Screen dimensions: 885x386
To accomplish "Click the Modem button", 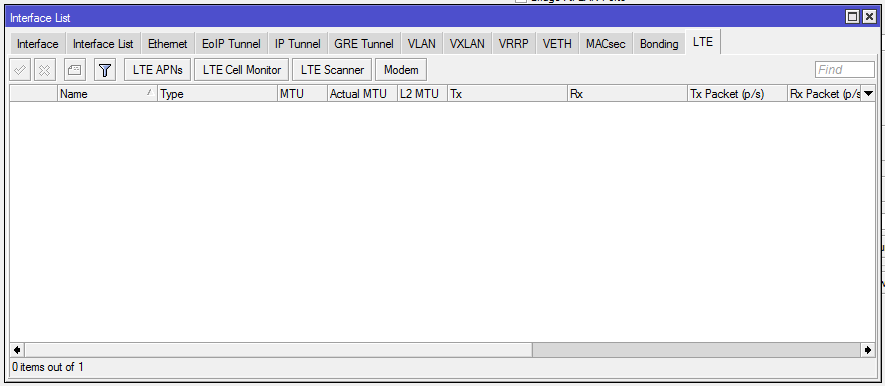I will [x=401, y=70].
